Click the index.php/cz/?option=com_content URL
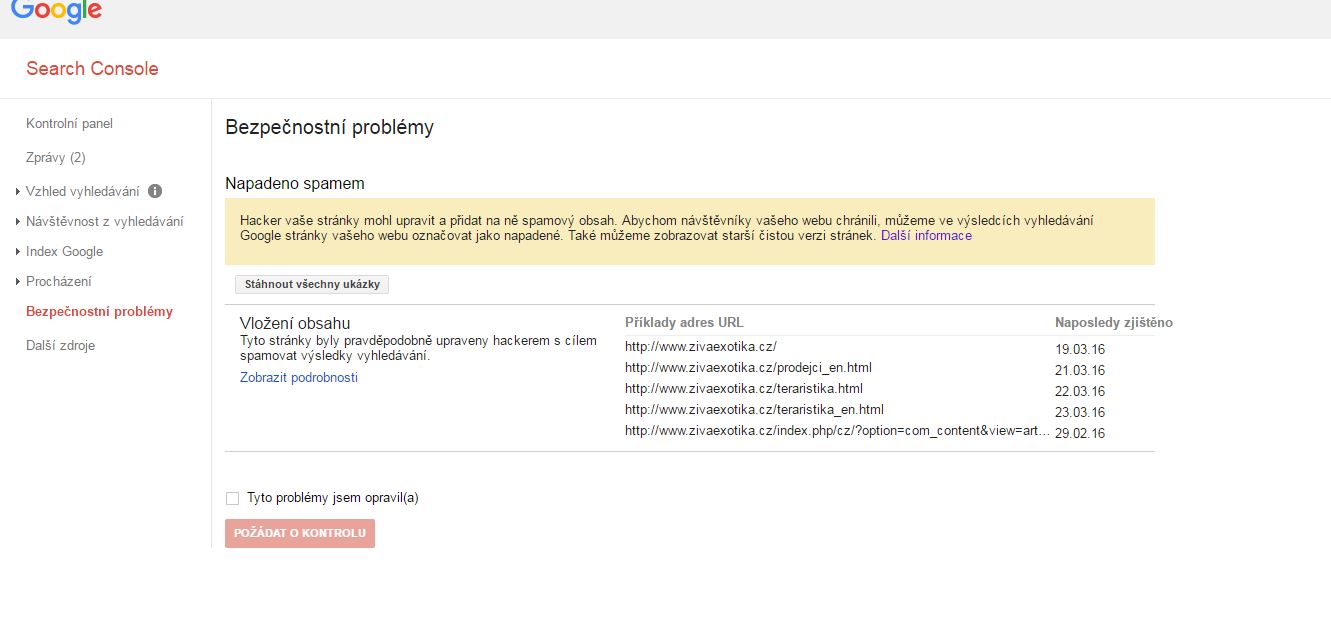Viewport: 1331px width, 619px height. click(837, 431)
